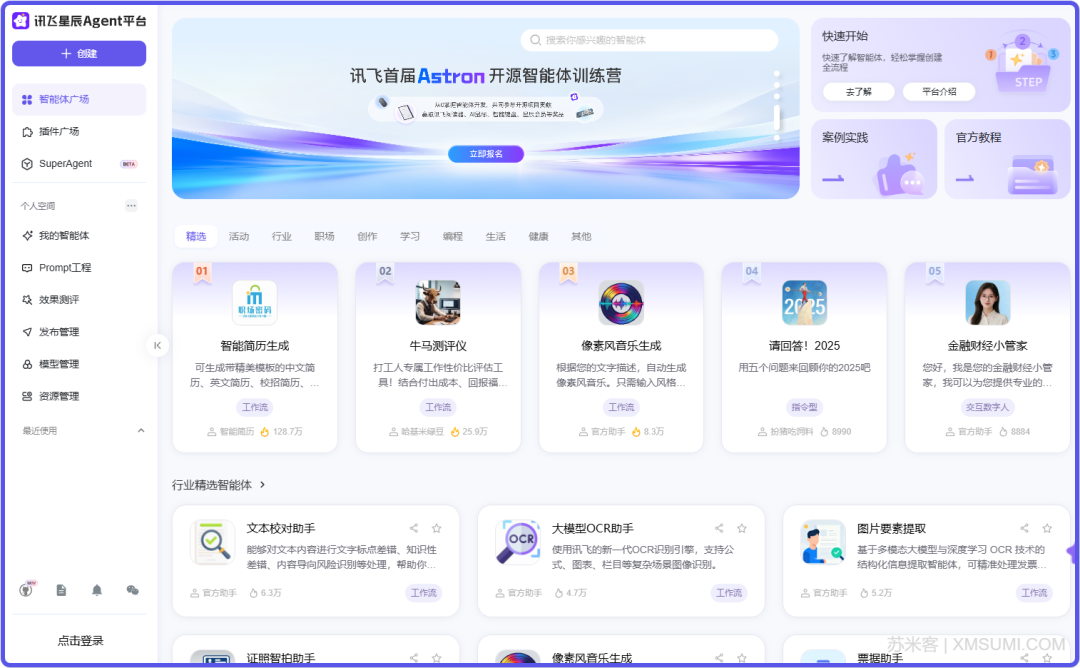The image size is (1080, 668).
Task: Open 发布管理 in the sidebar
Action: [79, 332]
